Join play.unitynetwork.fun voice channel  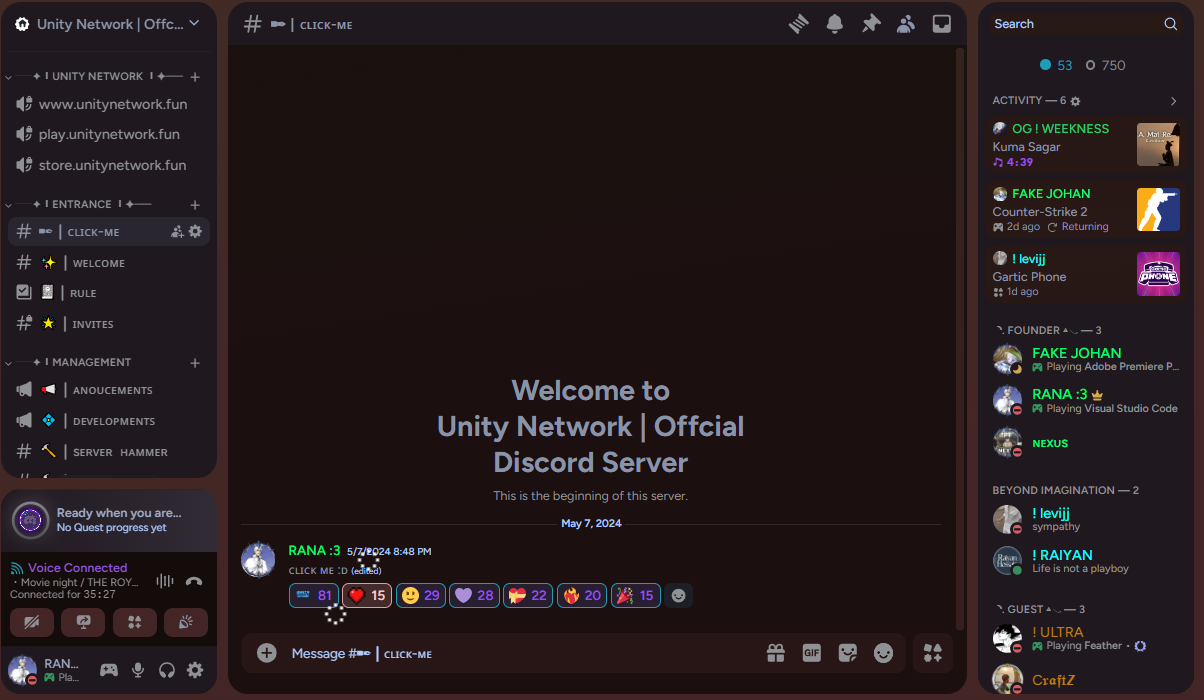pyautogui.click(x=109, y=134)
